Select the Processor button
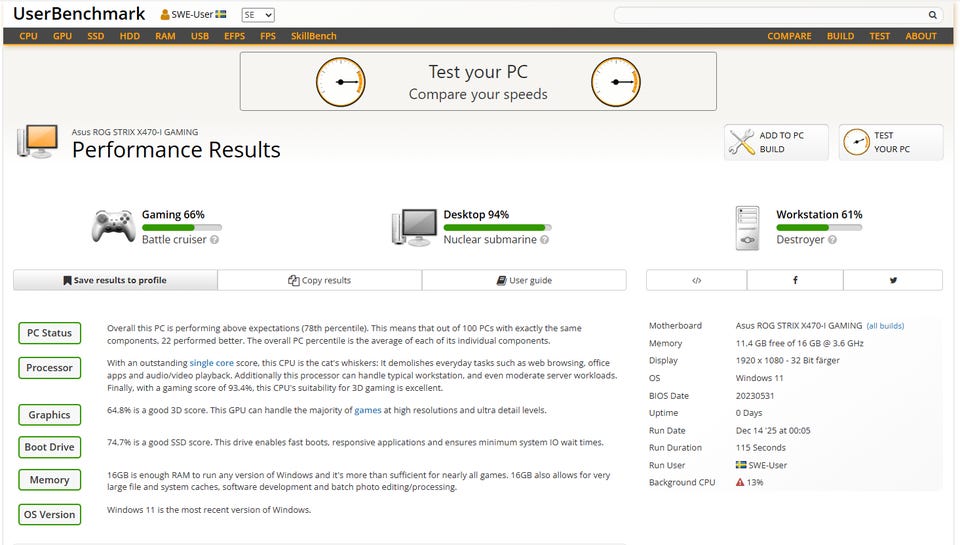Image resolution: width=960 pixels, height=545 pixels. 50,368
